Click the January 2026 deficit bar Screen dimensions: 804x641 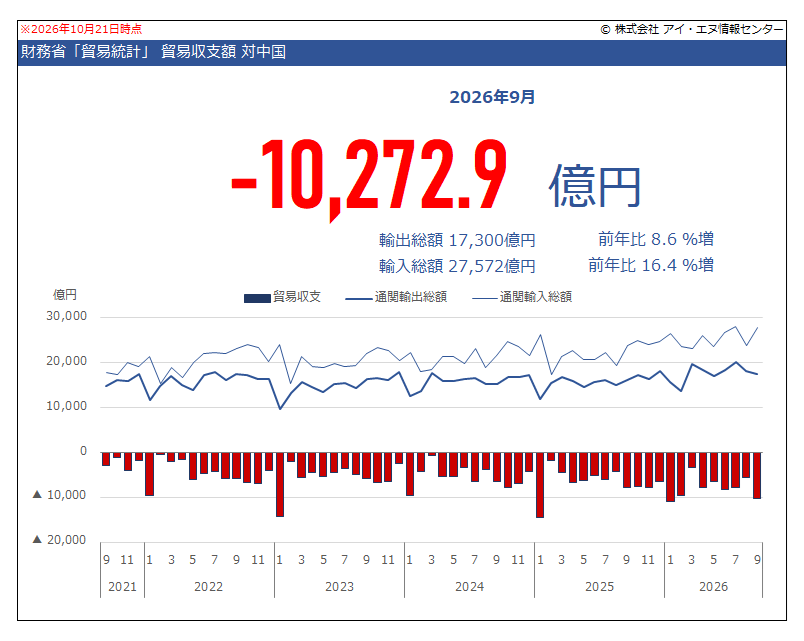click(x=670, y=477)
